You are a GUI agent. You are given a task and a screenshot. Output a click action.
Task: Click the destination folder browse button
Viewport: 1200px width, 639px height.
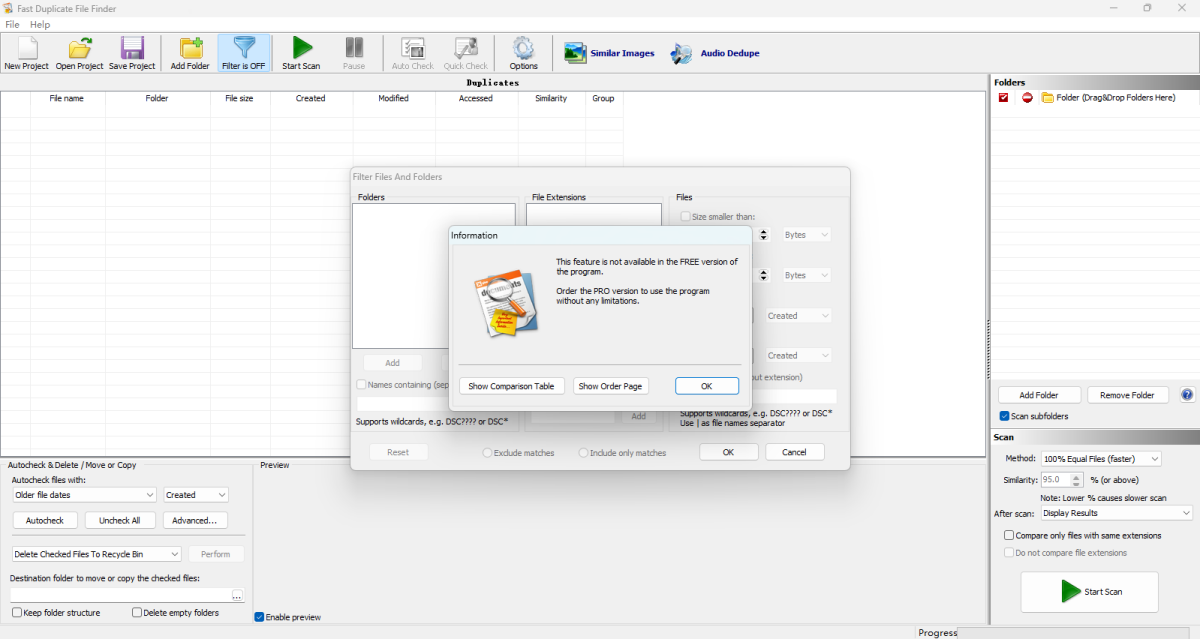[237, 595]
